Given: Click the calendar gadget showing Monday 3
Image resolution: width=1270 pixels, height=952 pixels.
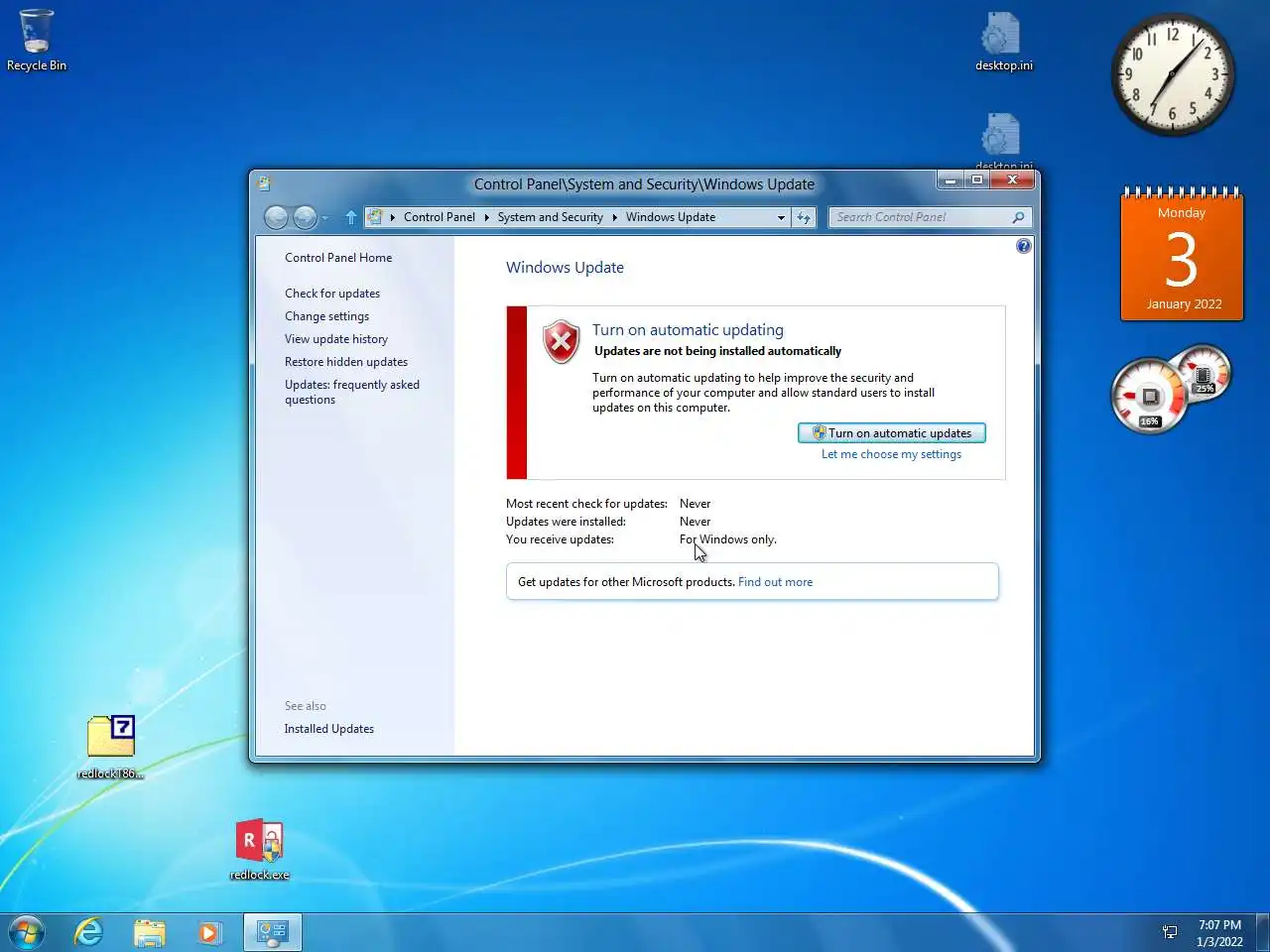Looking at the screenshot, I should click(x=1182, y=254).
